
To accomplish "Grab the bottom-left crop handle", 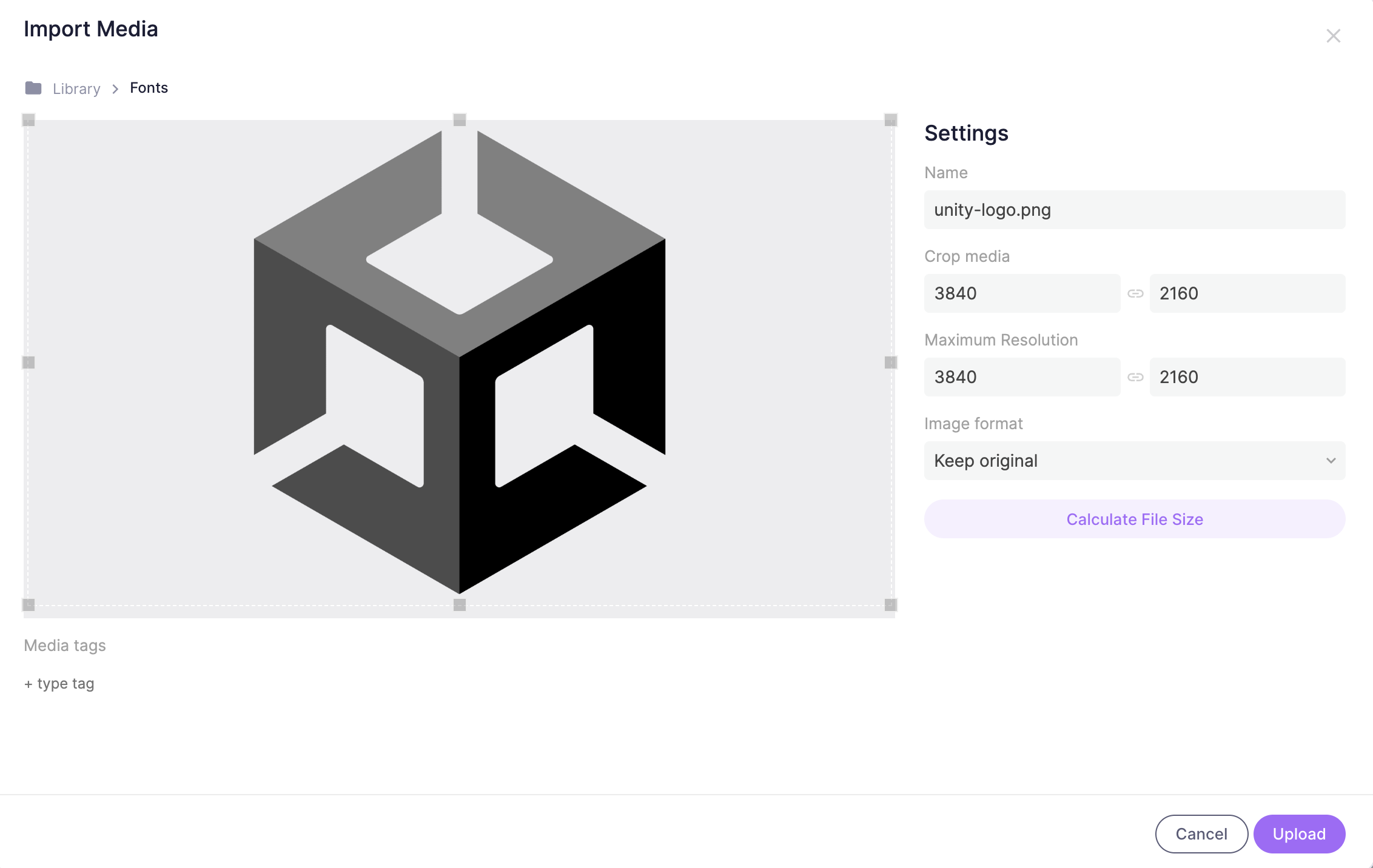I will 29,605.
